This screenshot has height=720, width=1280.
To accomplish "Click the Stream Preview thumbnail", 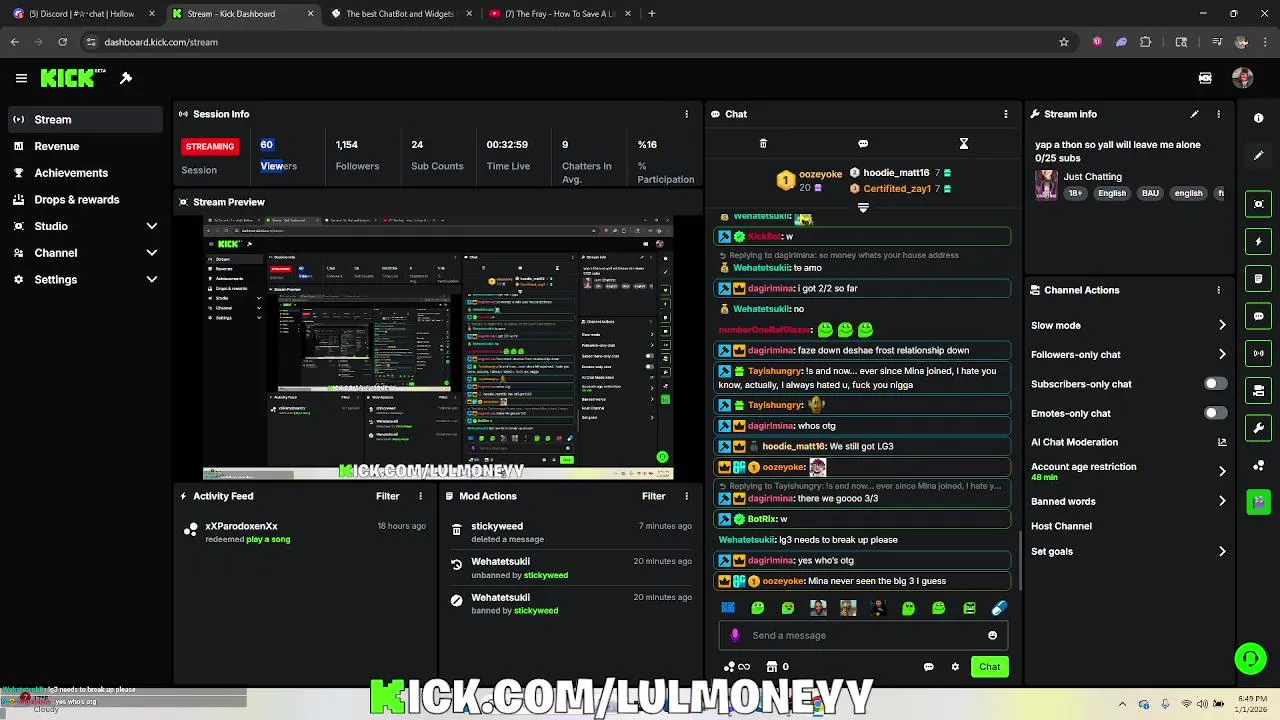I will click(438, 348).
